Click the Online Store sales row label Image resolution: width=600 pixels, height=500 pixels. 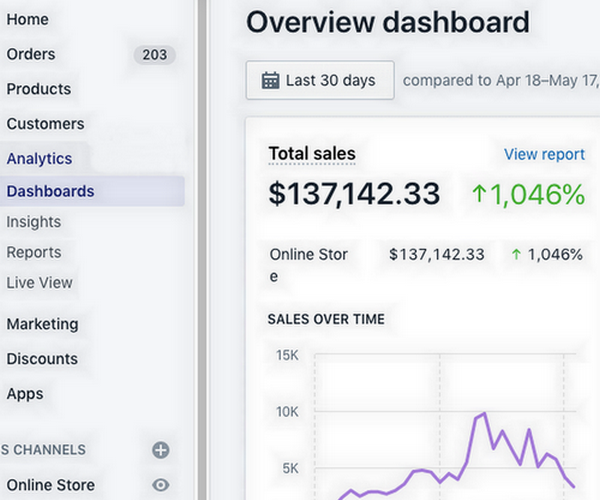pyautogui.click(x=309, y=265)
